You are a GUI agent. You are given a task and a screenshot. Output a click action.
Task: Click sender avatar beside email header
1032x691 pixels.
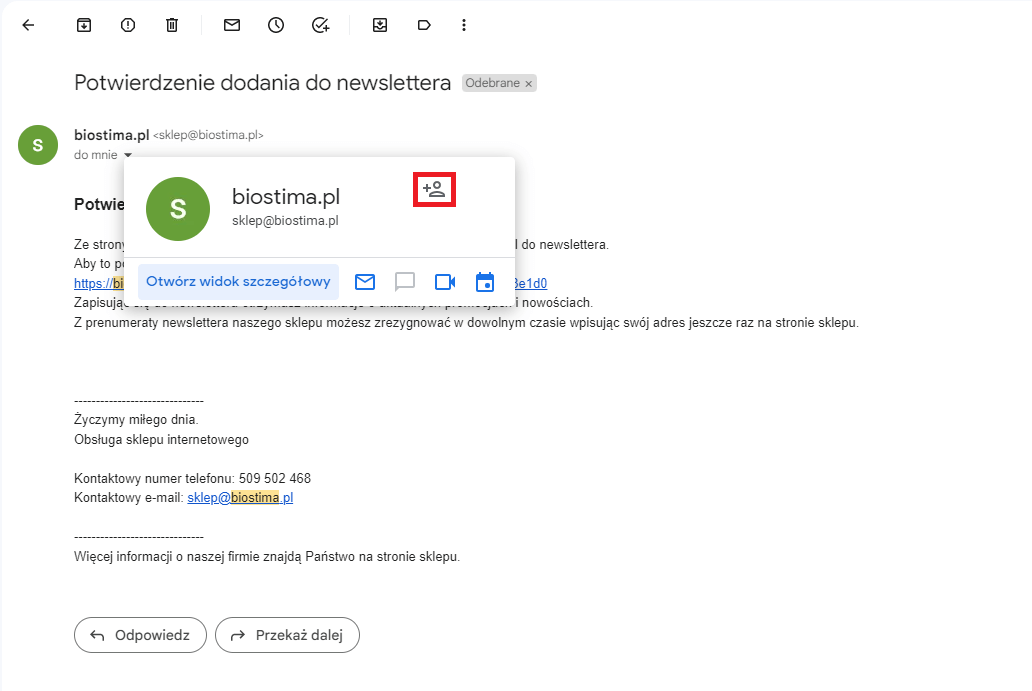(38, 145)
